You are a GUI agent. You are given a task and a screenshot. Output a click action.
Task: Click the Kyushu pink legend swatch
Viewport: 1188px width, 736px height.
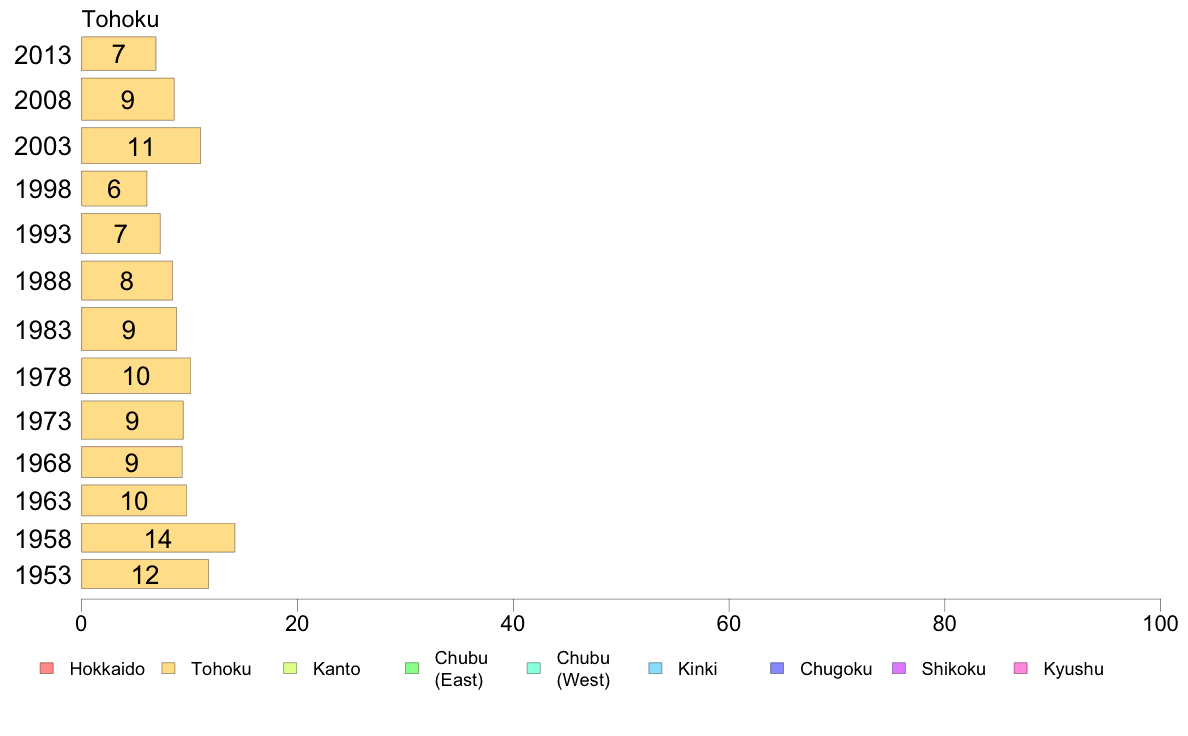pyautogui.click(x=1021, y=669)
